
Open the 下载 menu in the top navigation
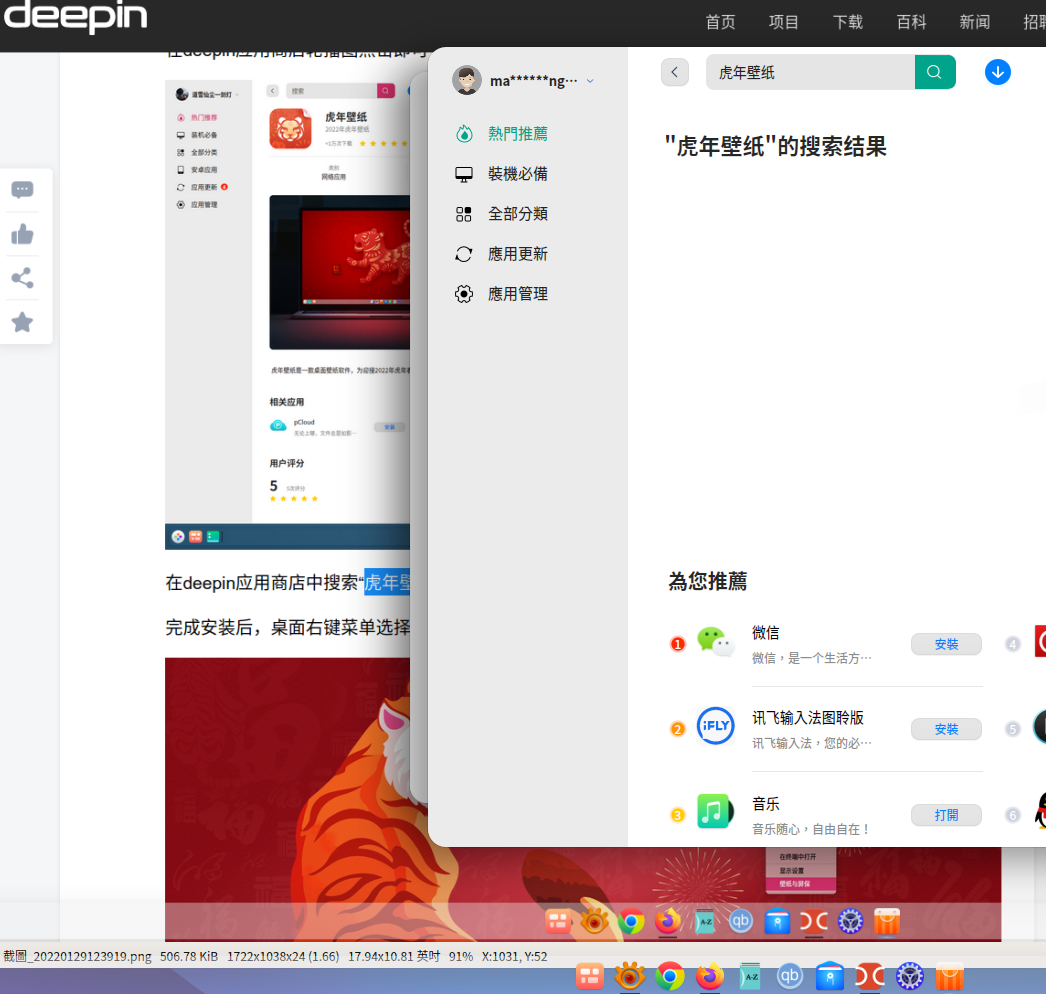[x=847, y=21]
